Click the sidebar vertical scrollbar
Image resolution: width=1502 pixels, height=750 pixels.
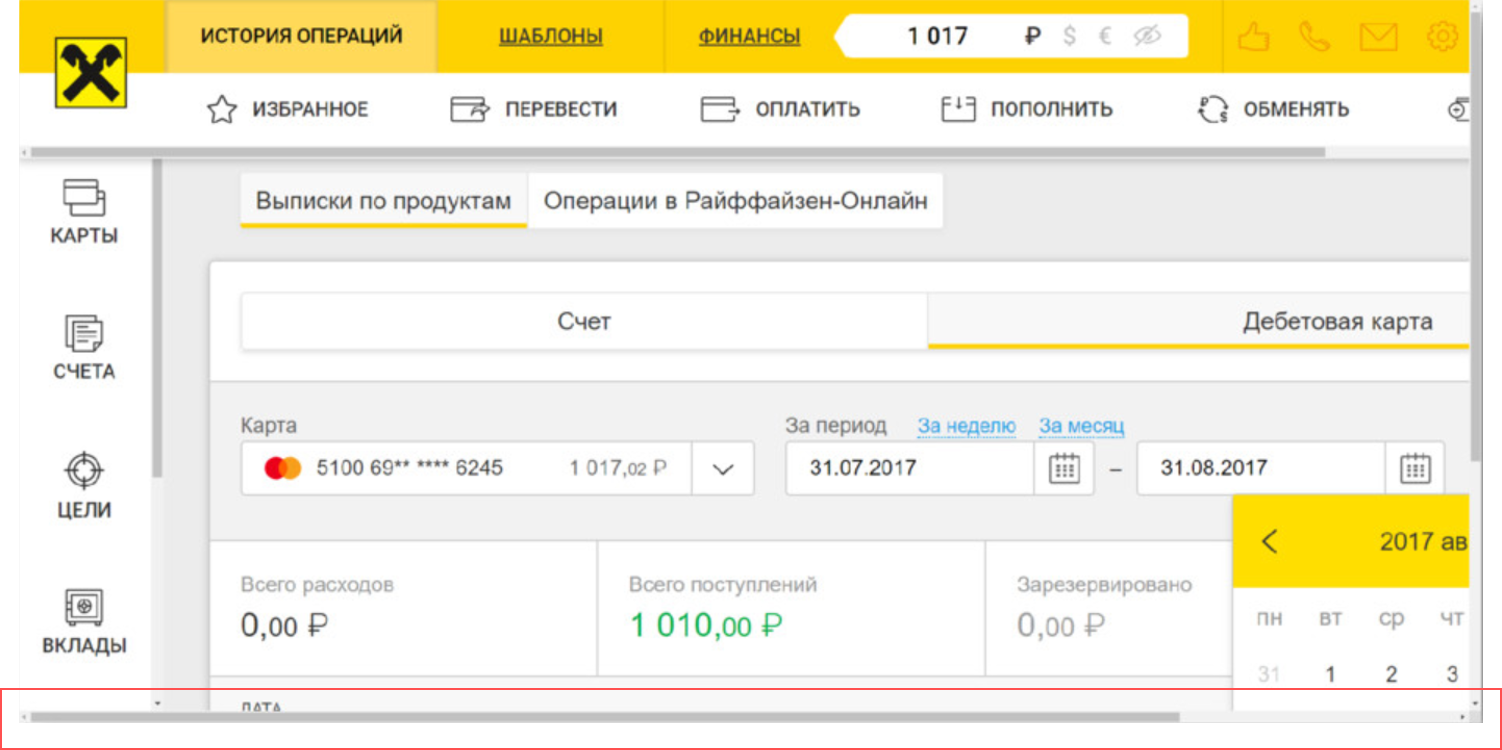click(156, 318)
